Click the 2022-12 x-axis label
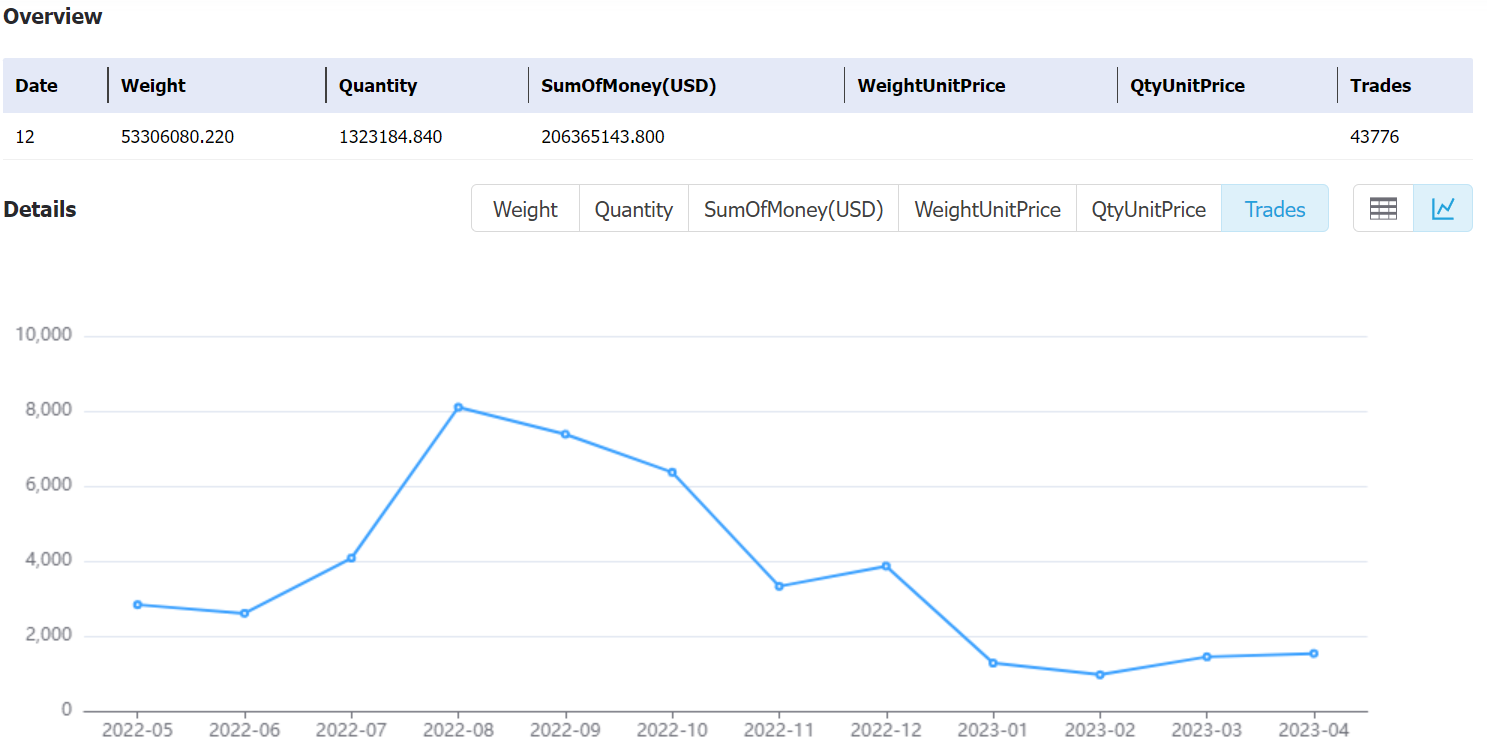 pyautogui.click(x=886, y=731)
